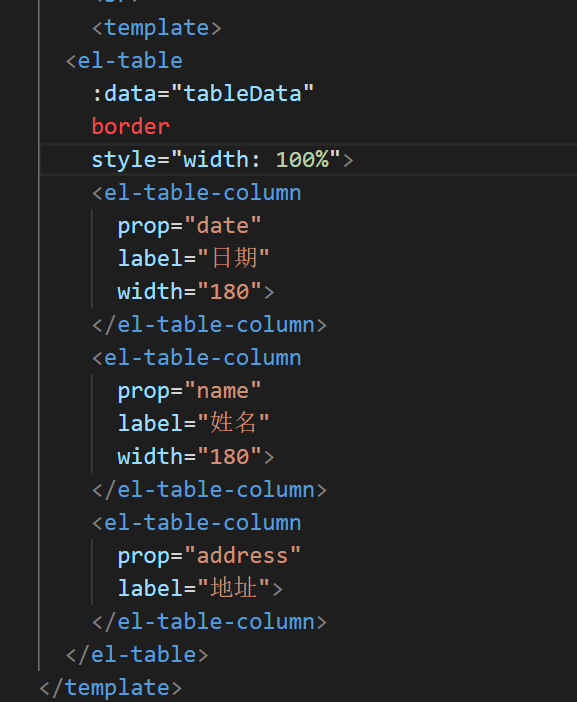Click the <el-table-column tag above prop="name"
This screenshot has width=577, height=702.
pos(196,358)
